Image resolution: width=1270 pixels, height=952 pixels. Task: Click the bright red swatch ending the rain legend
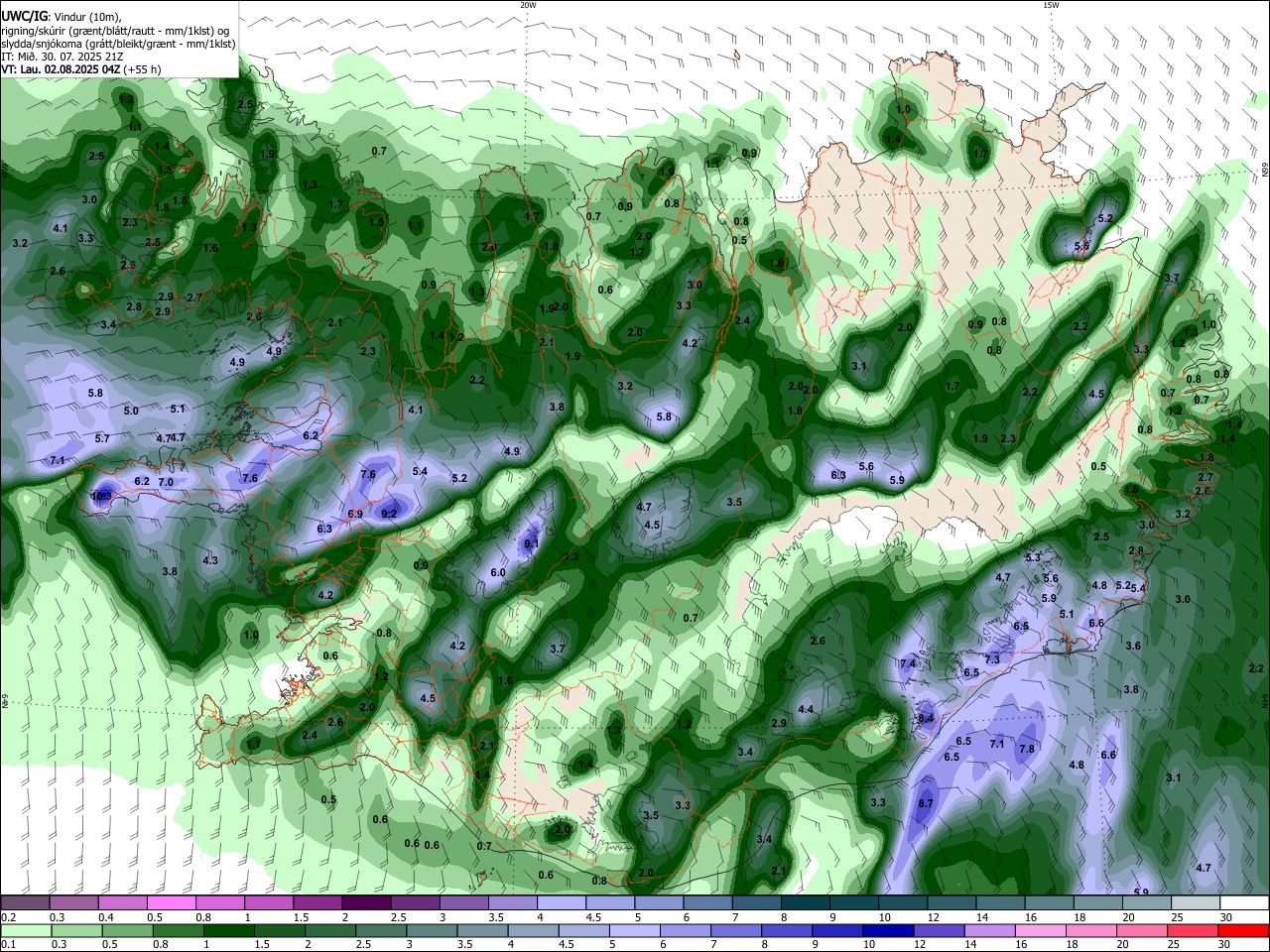point(1244,930)
